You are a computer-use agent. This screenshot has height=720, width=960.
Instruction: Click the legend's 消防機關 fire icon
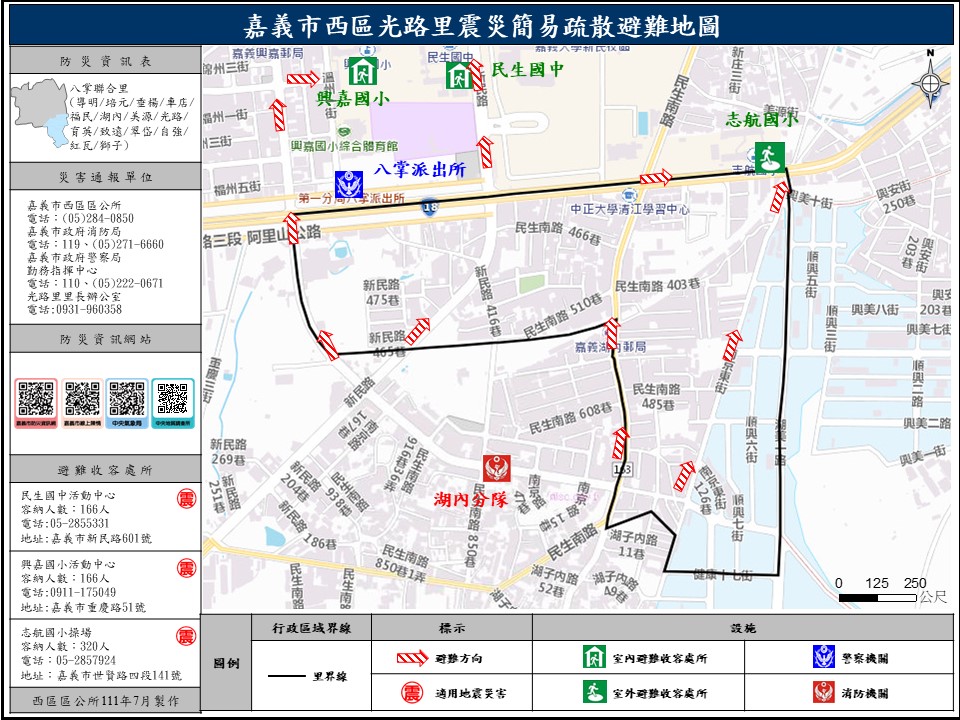824,691
